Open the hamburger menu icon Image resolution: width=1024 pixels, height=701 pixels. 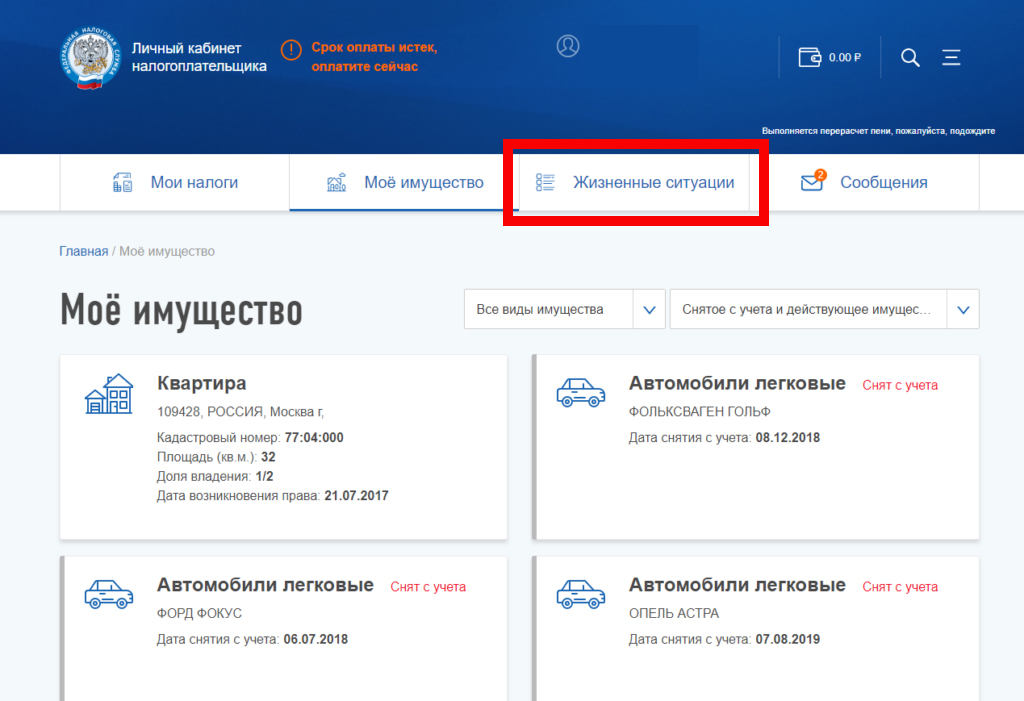951,57
